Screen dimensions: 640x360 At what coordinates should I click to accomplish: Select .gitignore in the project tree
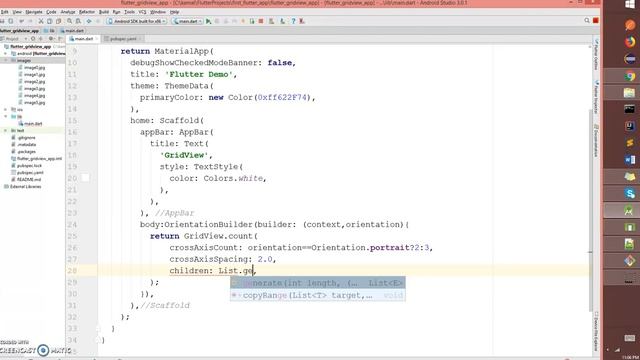click(24, 138)
